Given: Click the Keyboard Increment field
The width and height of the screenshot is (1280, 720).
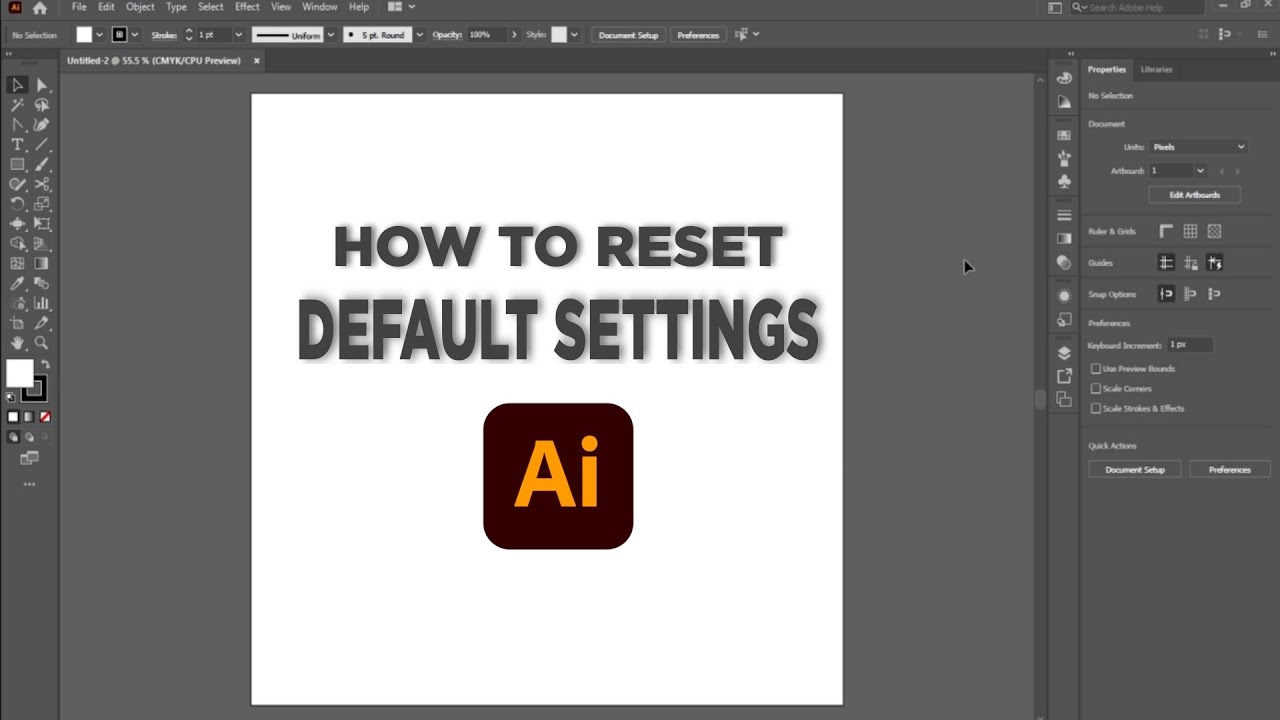Looking at the screenshot, I should [x=1189, y=345].
